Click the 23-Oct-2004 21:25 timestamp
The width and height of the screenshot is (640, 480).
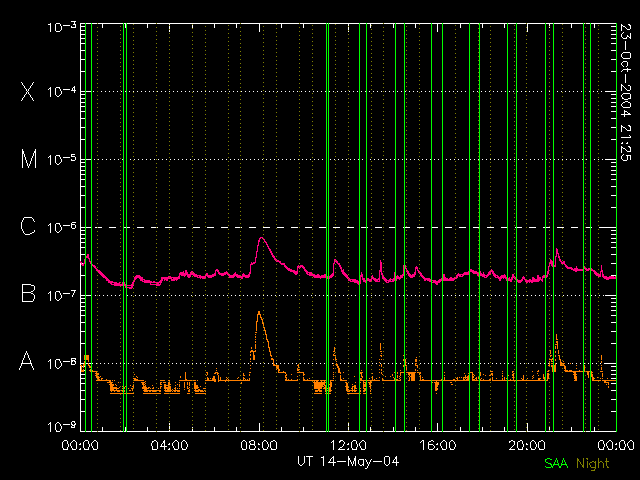tap(625, 93)
